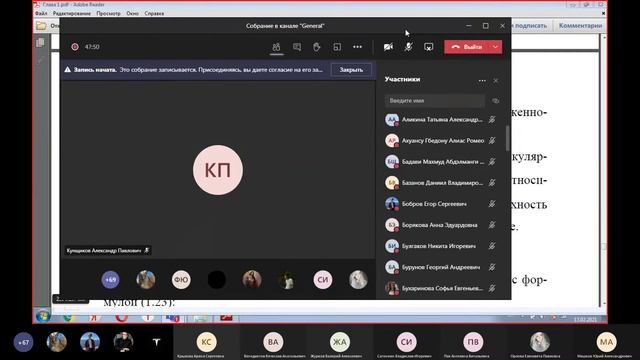Click mic icon for Бурунов Георгий
The height and width of the screenshot is (360, 640).
click(x=492, y=267)
